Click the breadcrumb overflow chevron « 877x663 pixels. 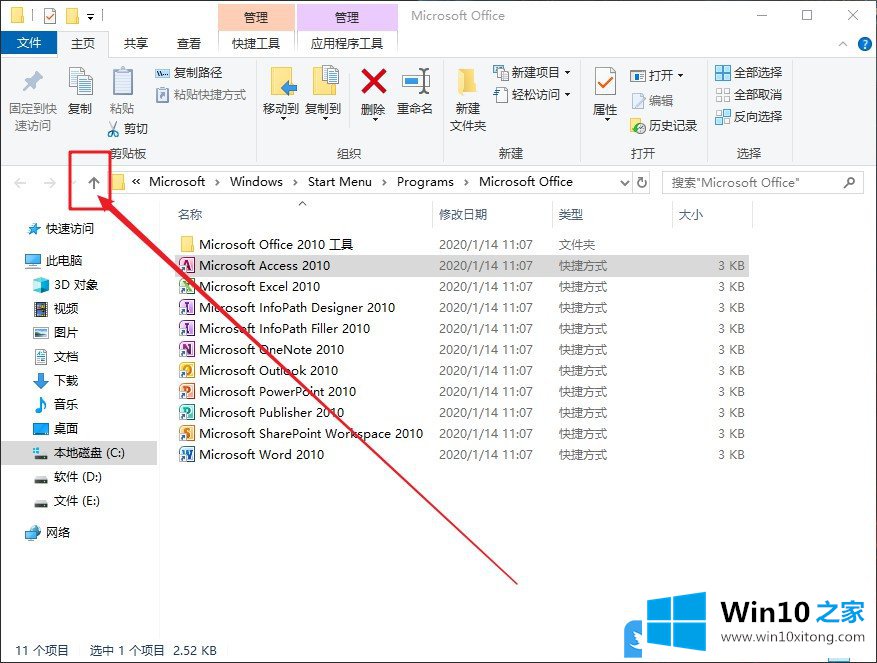pyautogui.click(x=136, y=182)
